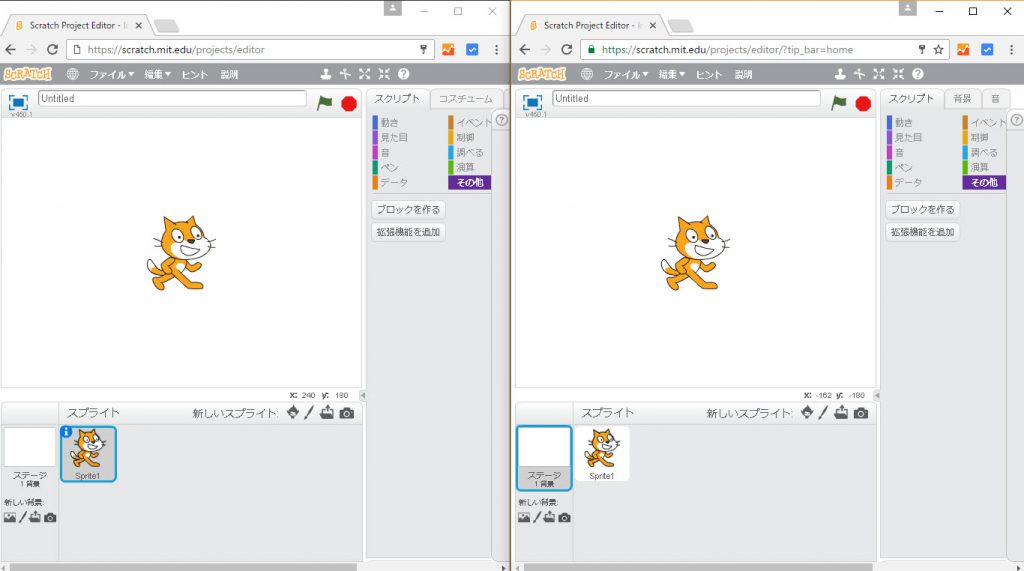Take new sprite from camera, right window
1024x571 pixels.
[x=861, y=413]
